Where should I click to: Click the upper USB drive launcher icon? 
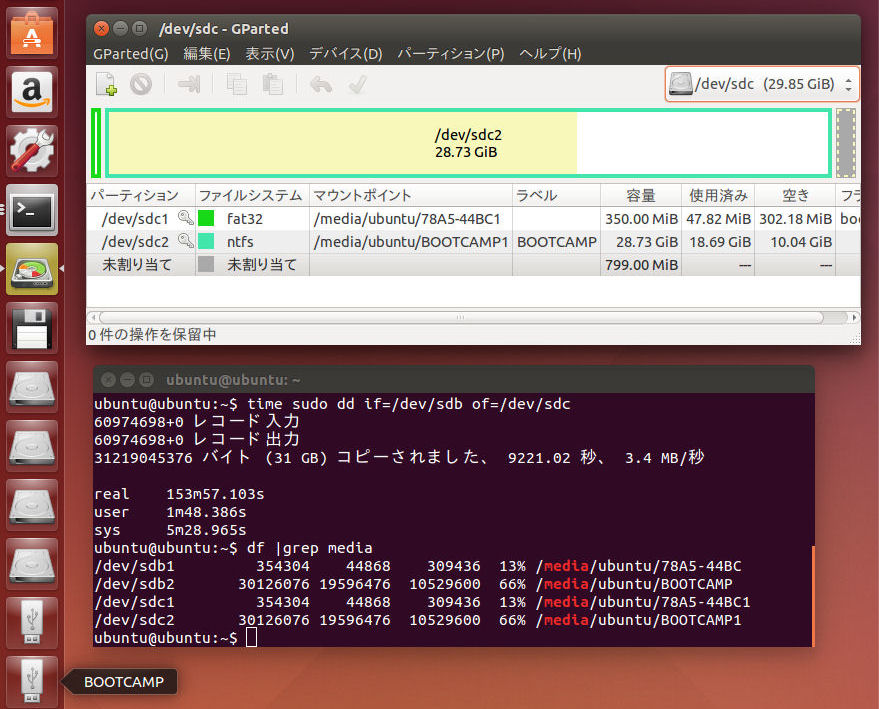pos(32,624)
